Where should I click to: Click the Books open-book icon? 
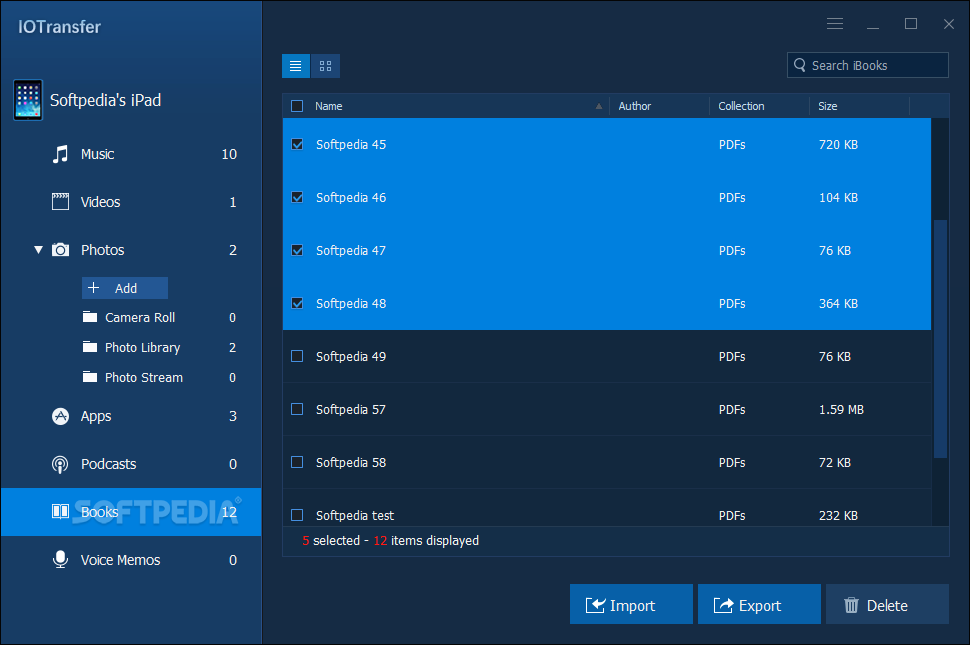[x=60, y=511]
